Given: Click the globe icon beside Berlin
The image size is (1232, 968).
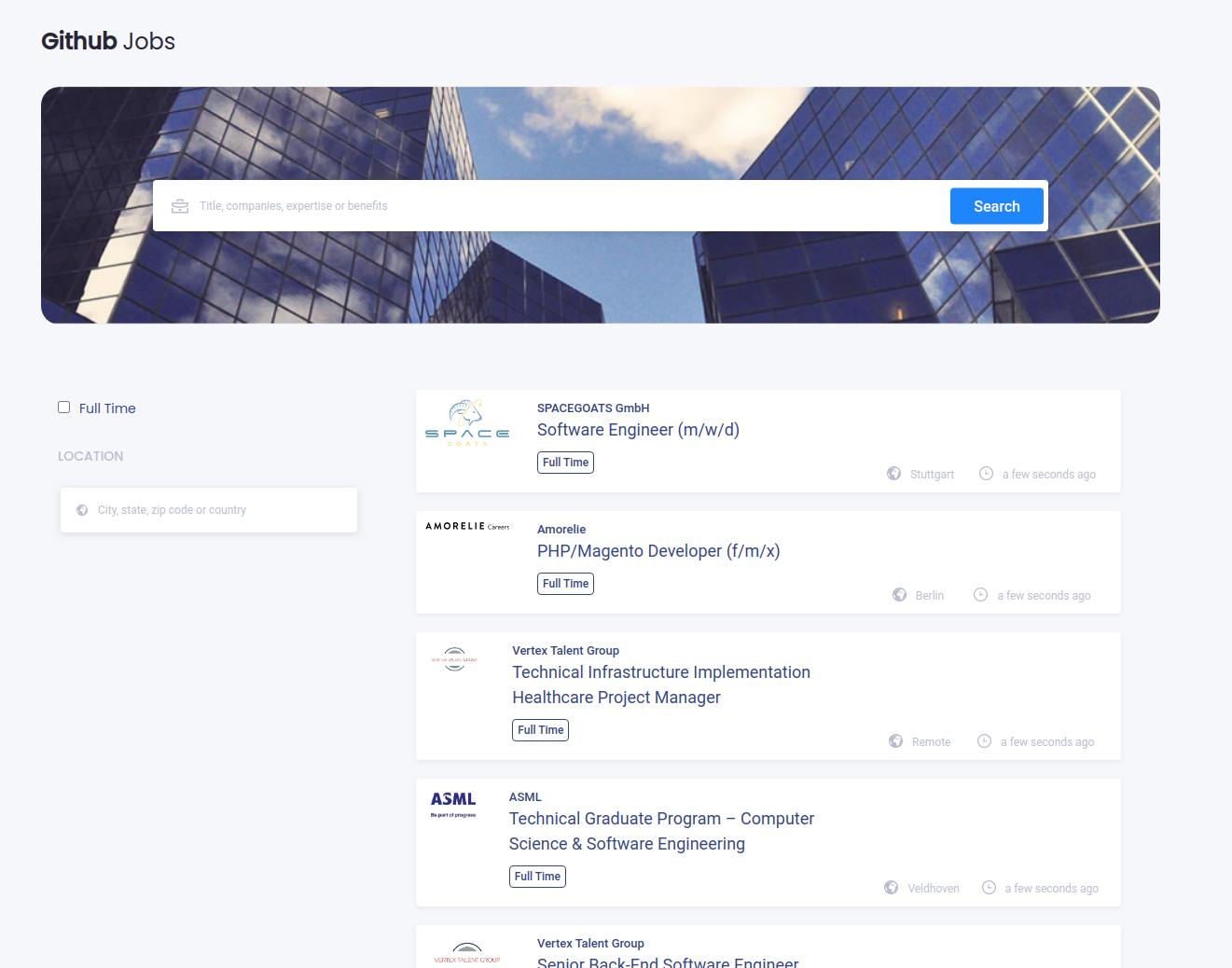Looking at the screenshot, I should point(899,595).
